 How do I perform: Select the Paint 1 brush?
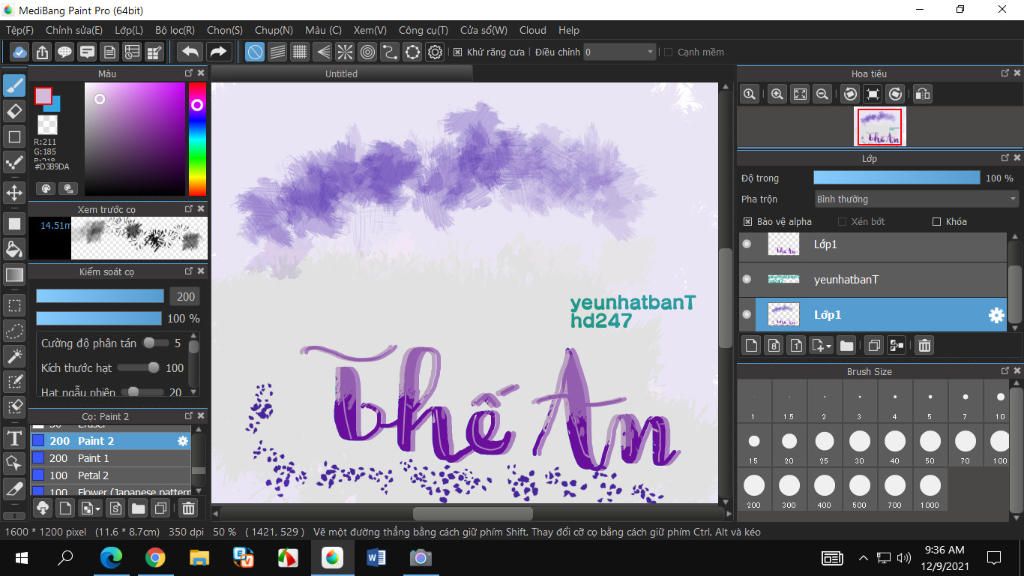tap(111, 458)
